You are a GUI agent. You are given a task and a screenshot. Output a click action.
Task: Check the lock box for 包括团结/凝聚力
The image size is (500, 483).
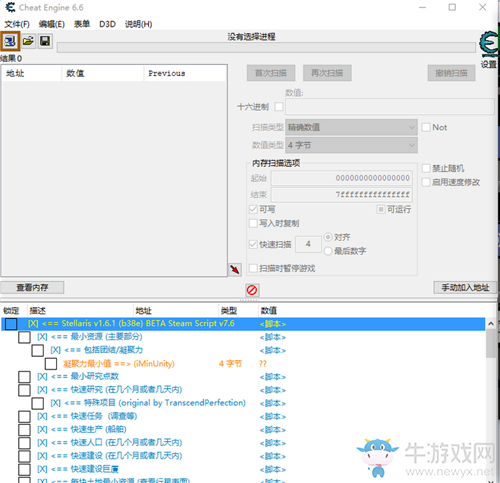coord(38,350)
